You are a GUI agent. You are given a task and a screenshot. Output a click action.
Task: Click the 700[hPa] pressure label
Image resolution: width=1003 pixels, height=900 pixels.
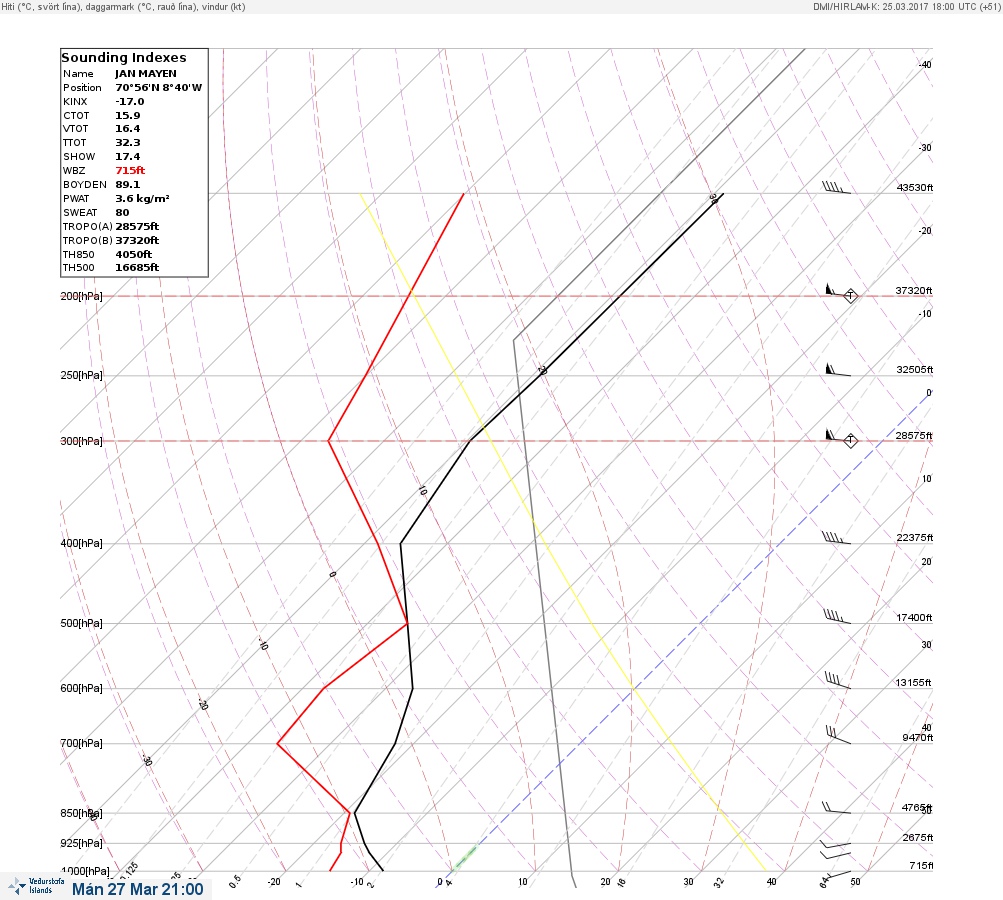click(x=81, y=743)
